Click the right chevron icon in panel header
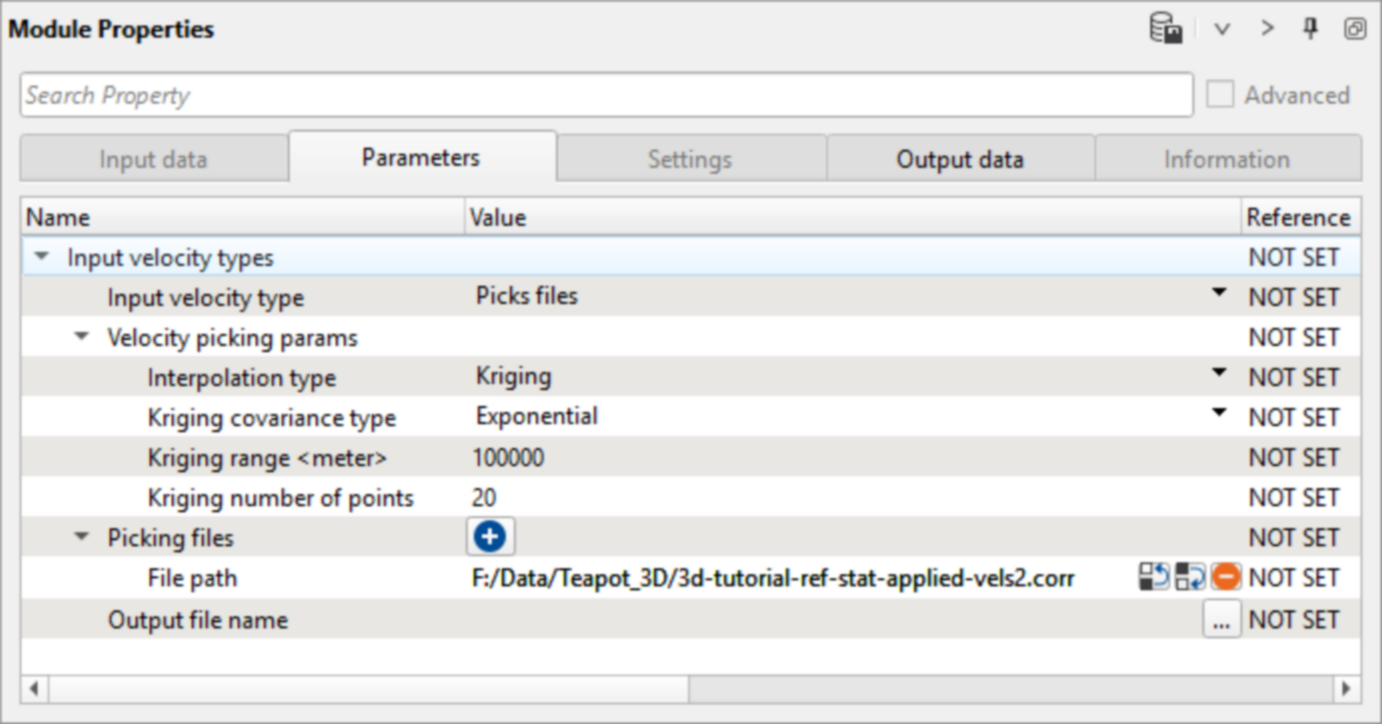Image resolution: width=1382 pixels, height=724 pixels. tap(1268, 29)
